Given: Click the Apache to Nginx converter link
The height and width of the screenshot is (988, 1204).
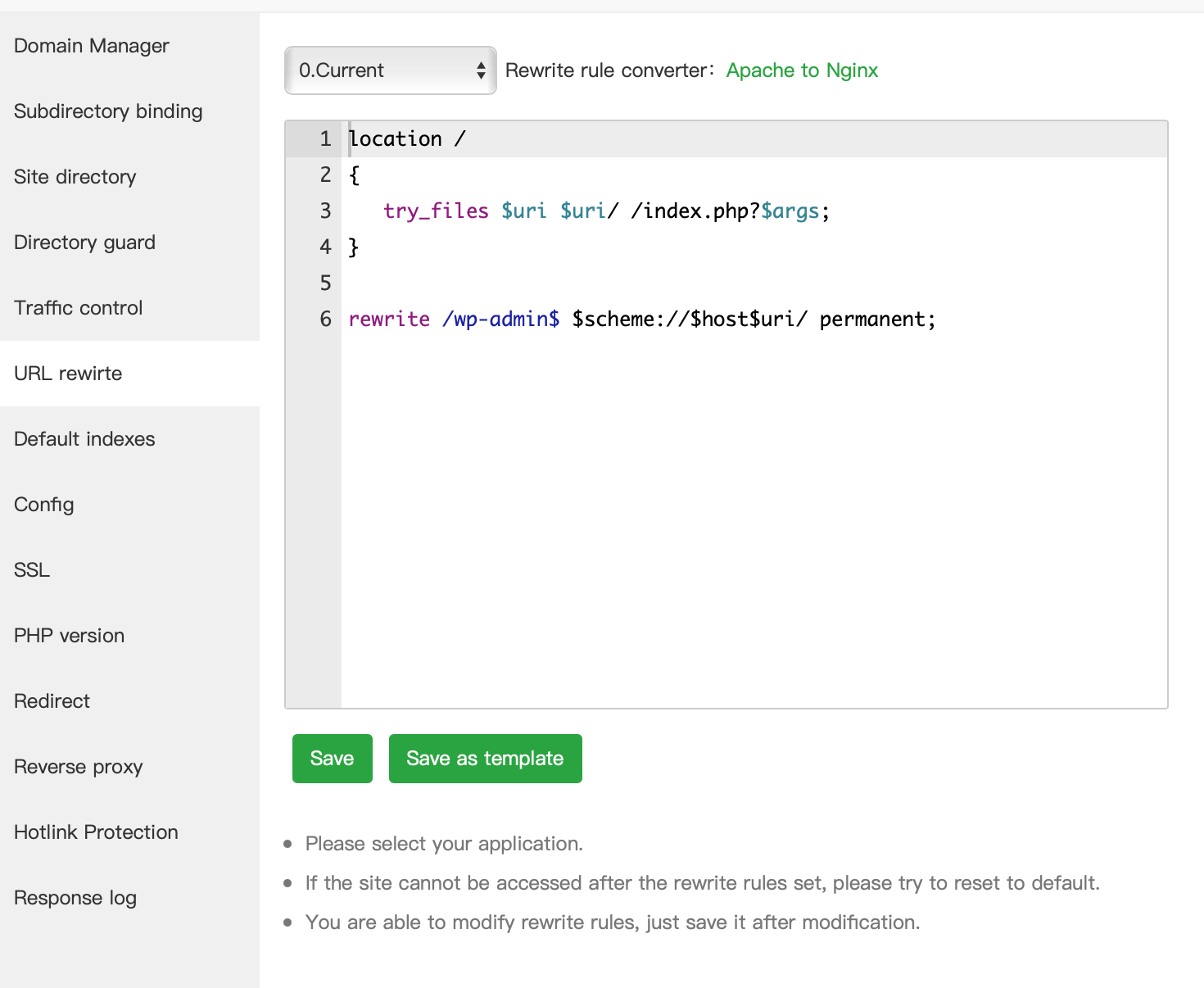Looking at the screenshot, I should tap(801, 70).
